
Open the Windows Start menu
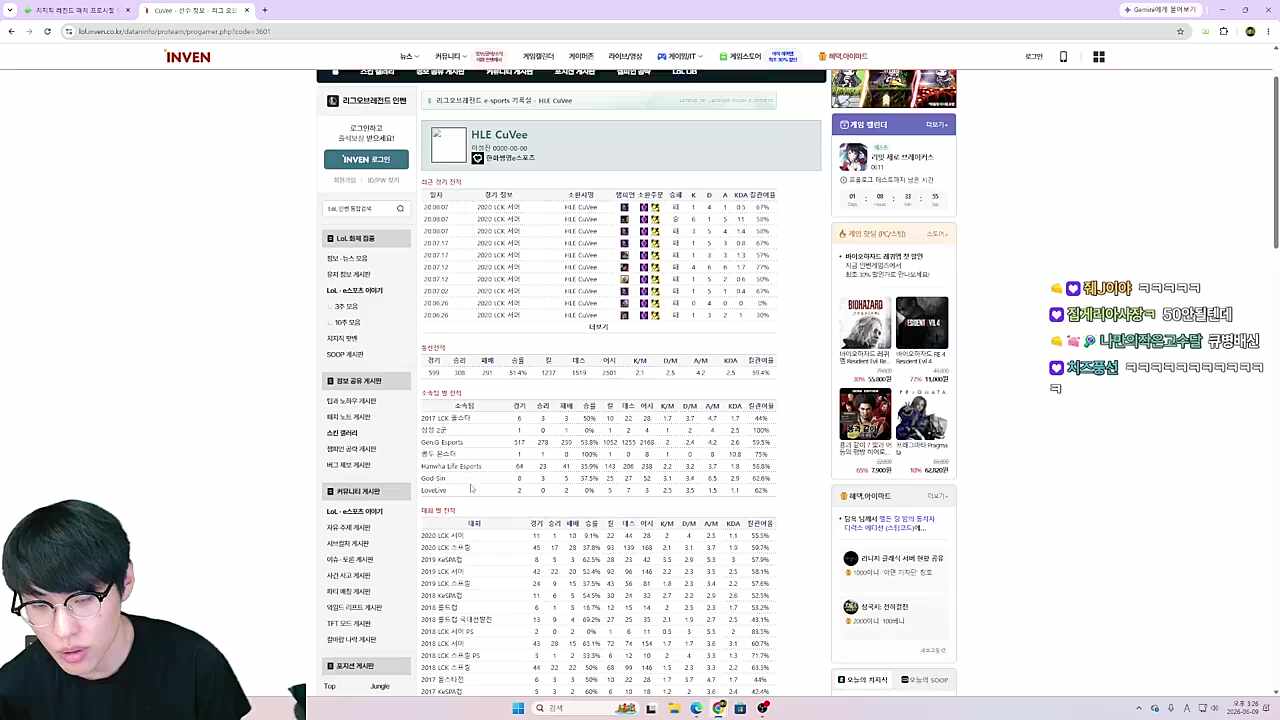(x=518, y=708)
